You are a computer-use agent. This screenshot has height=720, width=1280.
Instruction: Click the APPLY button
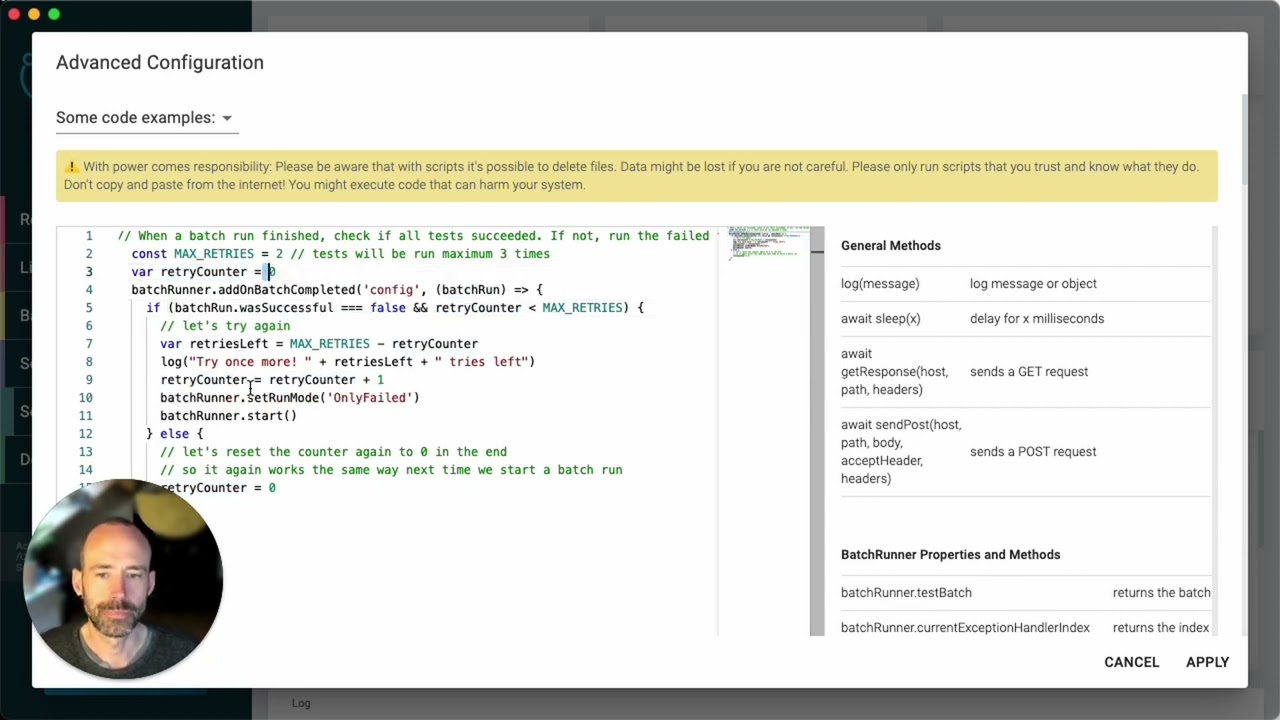pos(1207,662)
